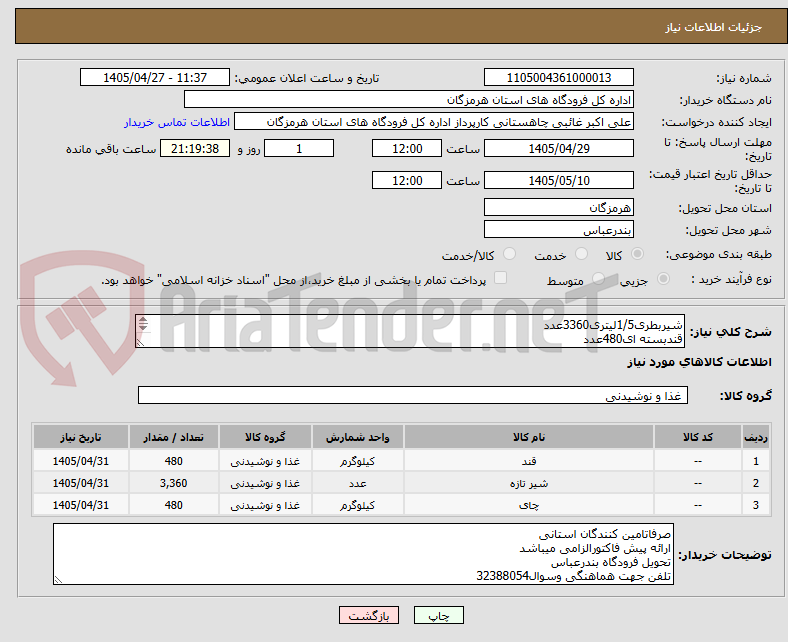Click the بازگشت (back) button

pos(369,615)
